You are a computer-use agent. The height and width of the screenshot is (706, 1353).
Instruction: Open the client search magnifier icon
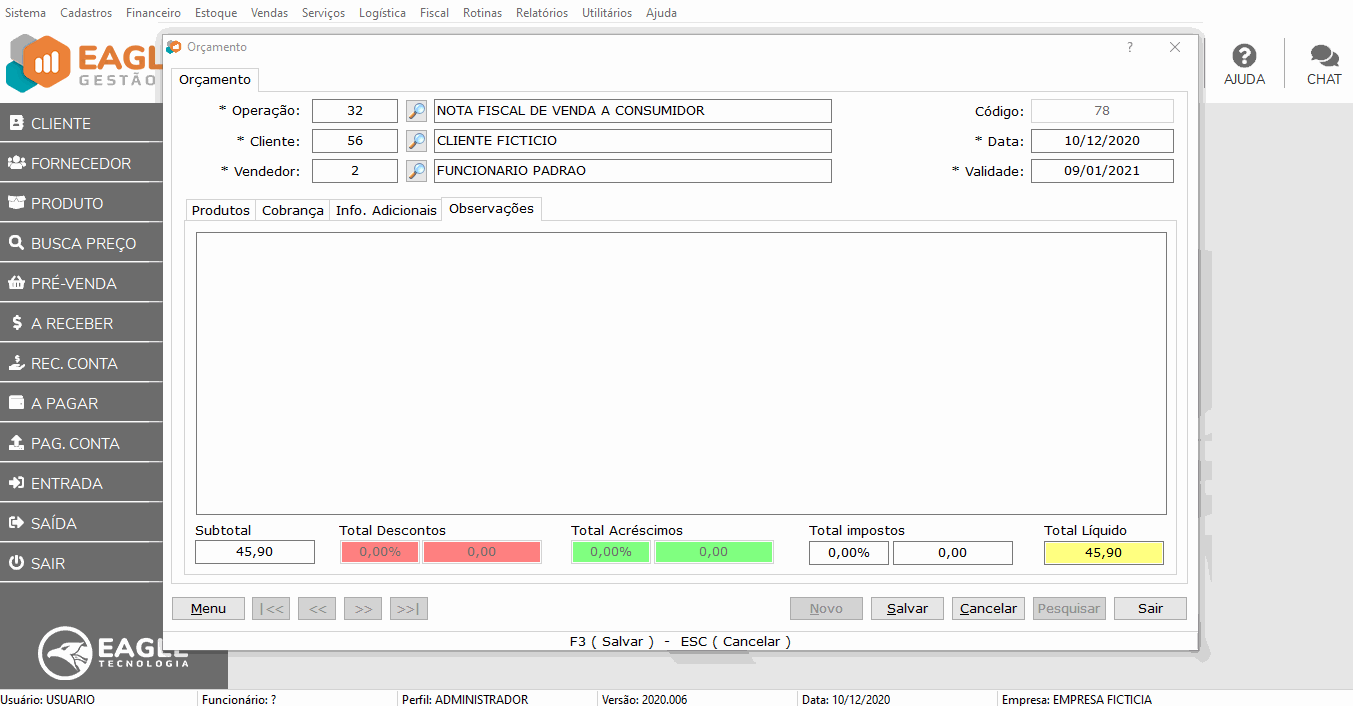point(416,141)
